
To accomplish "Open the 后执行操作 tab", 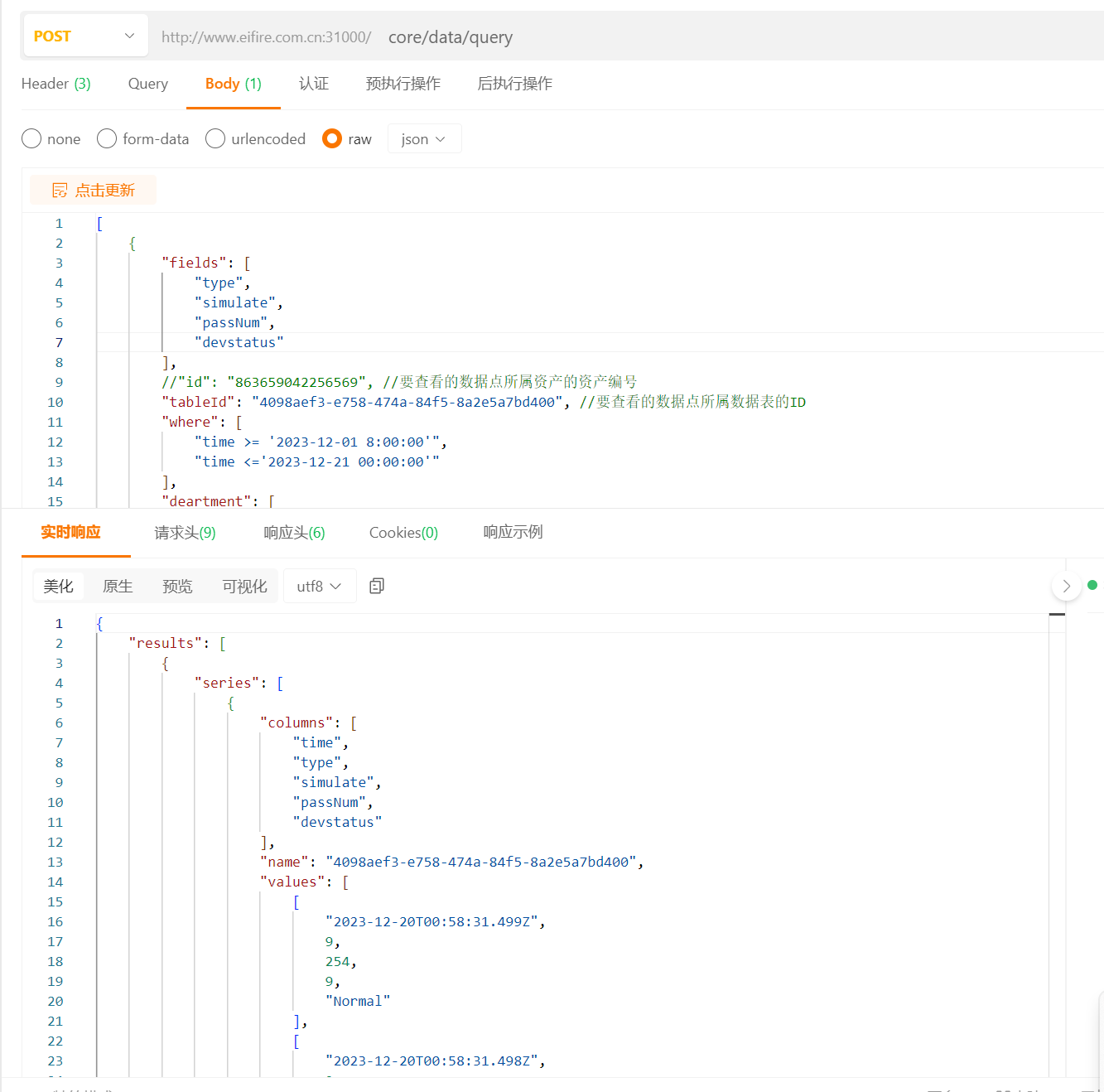I will click(x=515, y=84).
